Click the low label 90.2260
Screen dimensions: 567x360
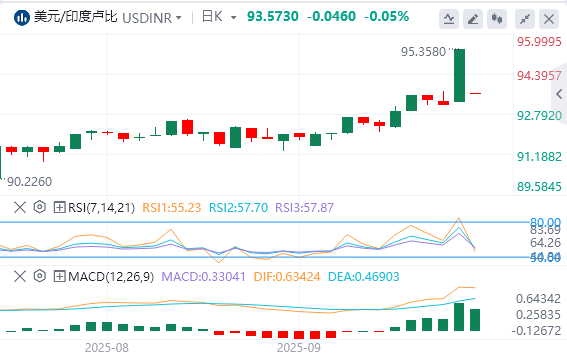tap(30, 182)
